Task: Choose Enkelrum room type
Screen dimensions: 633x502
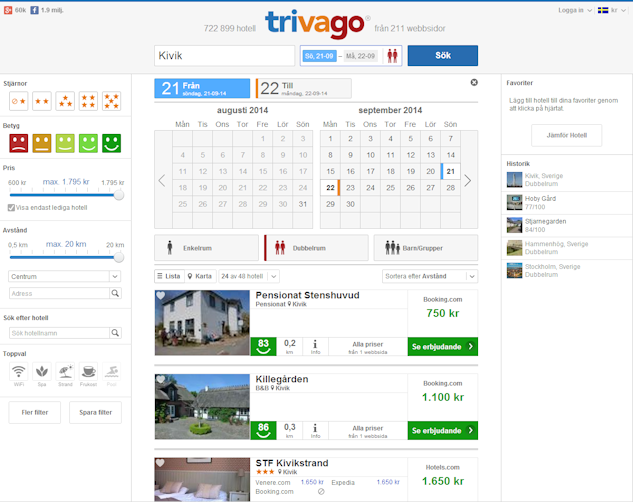Action: point(206,248)
